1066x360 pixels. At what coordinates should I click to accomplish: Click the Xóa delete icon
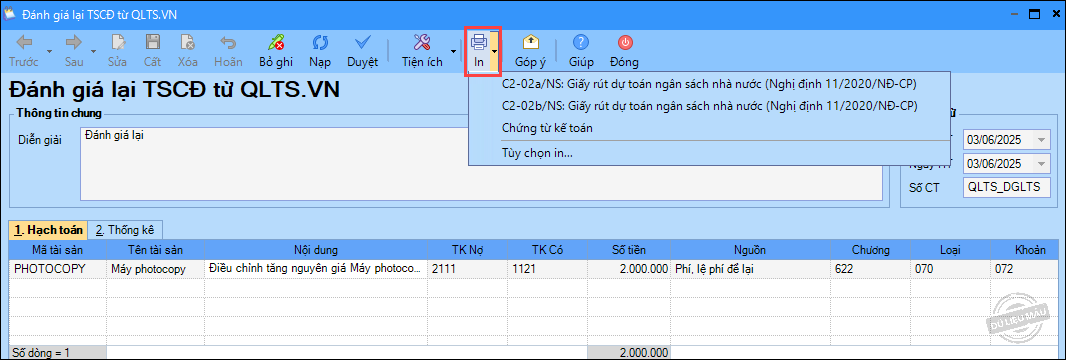(x=188, y=43)
